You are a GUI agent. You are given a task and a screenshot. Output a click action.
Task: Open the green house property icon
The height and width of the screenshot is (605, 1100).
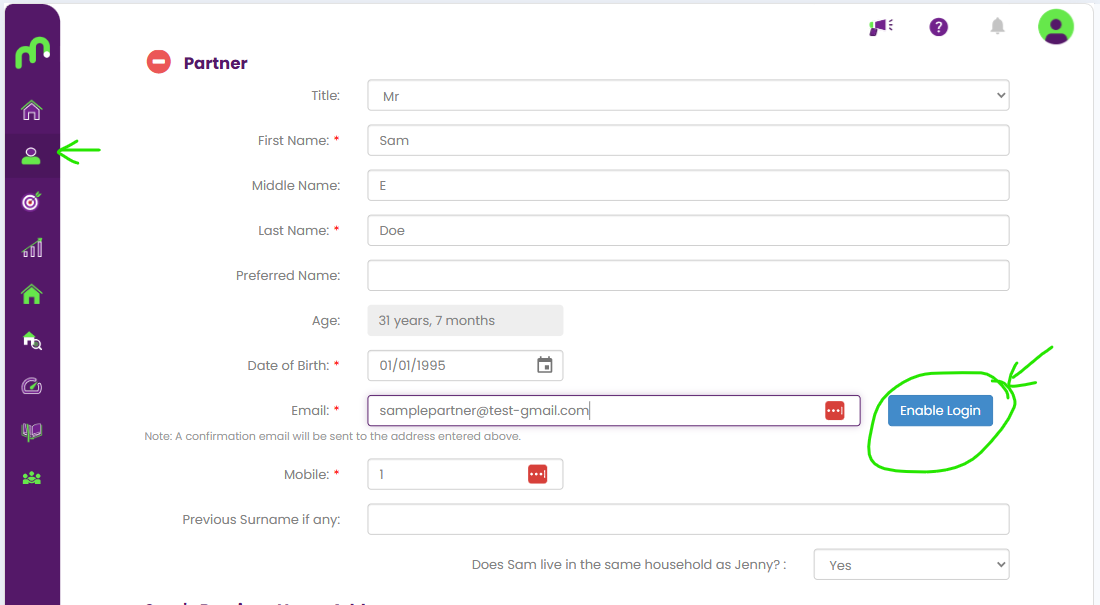pos(32,294)
